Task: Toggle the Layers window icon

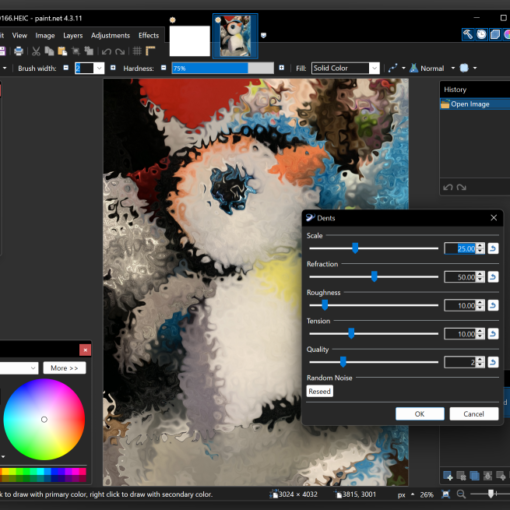Action: point(495,34)
